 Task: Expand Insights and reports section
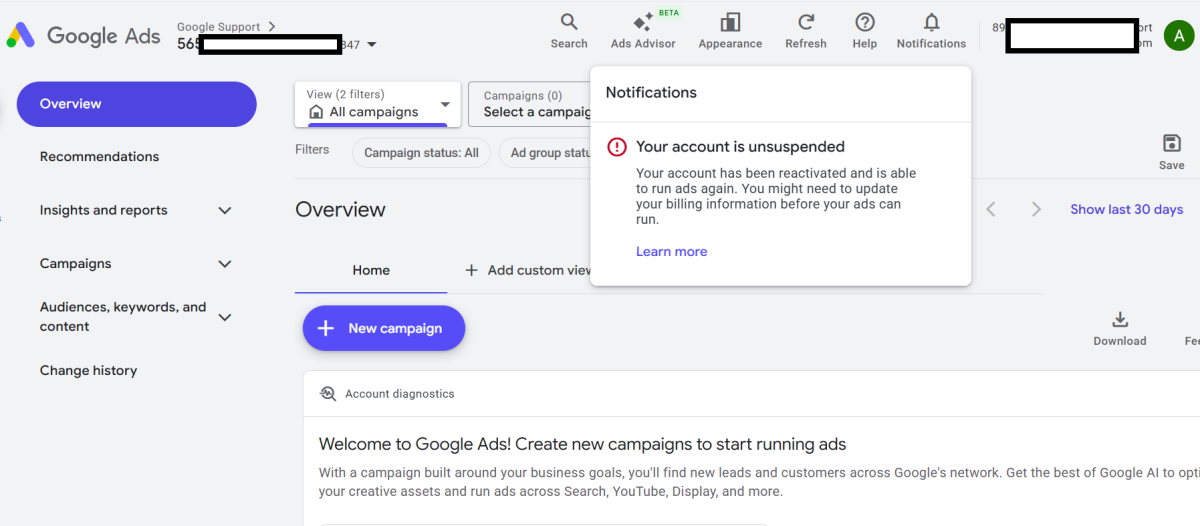pos(225,211)
